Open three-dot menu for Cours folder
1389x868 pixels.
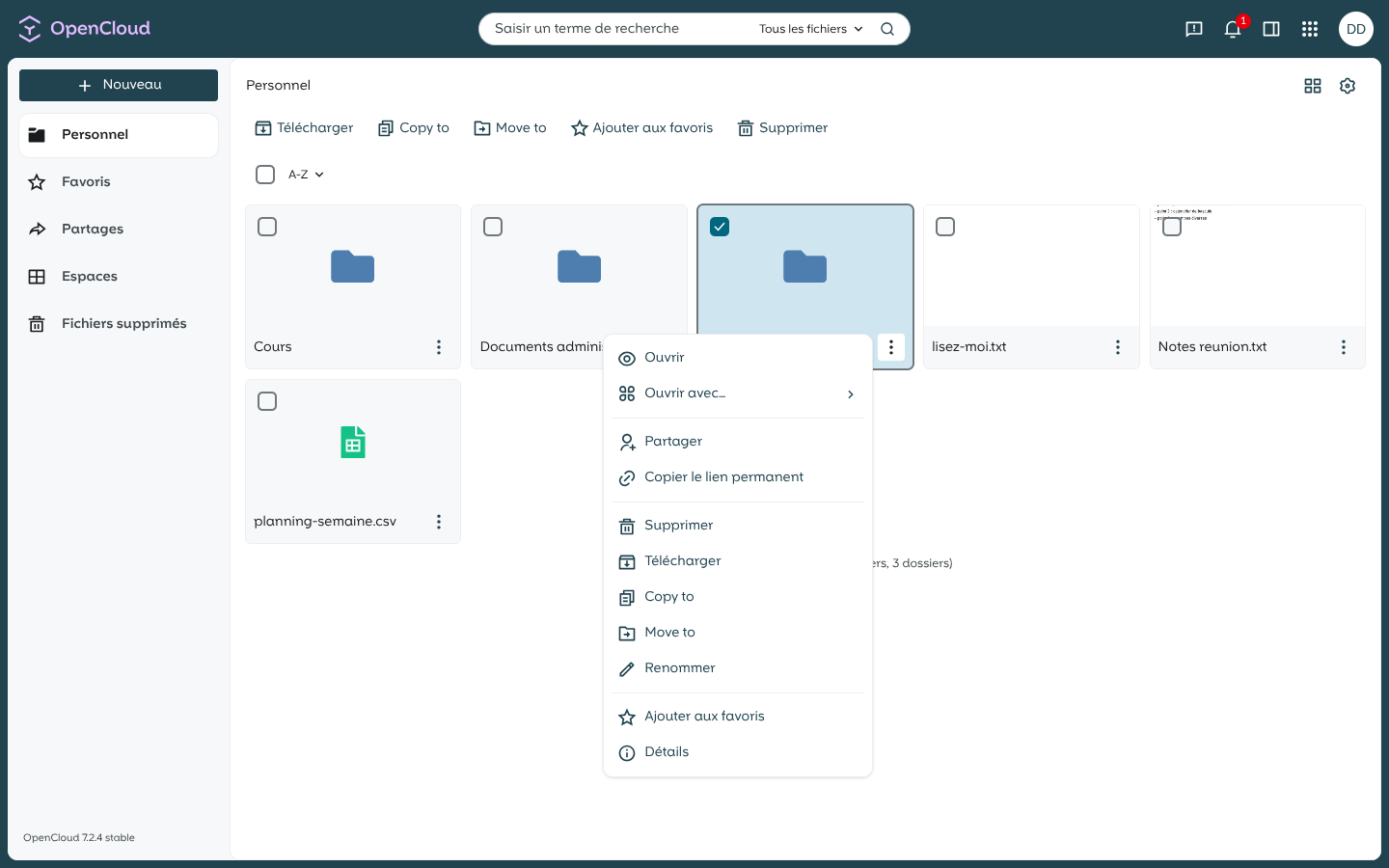[x=439, y=347]
